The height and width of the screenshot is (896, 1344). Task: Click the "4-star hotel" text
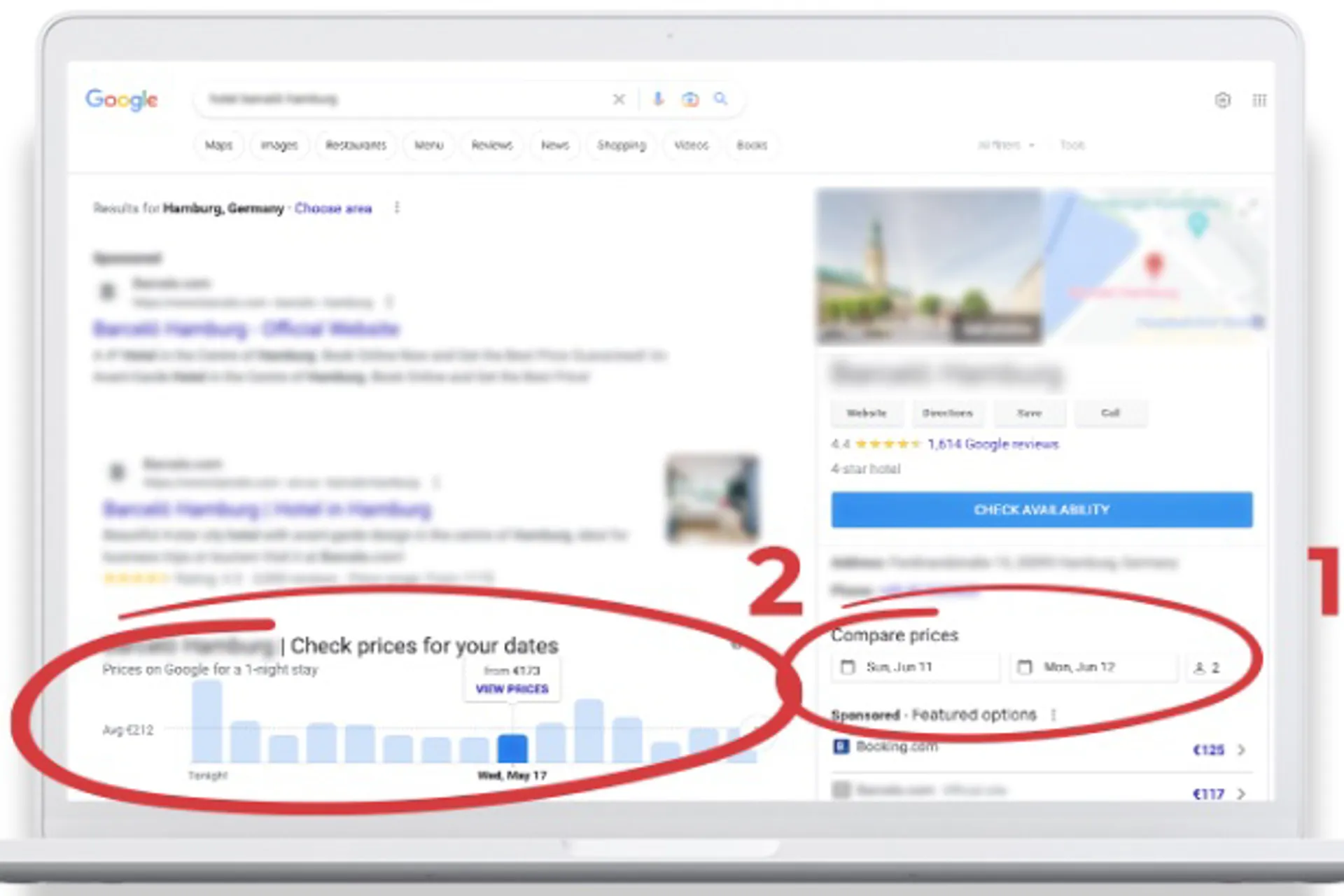click(x=866, y=468)
